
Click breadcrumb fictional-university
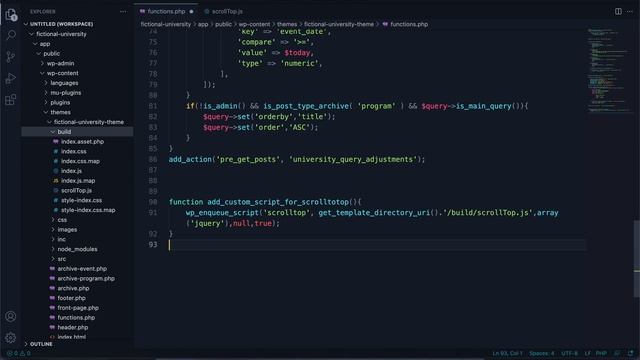[x=166, y=24]
